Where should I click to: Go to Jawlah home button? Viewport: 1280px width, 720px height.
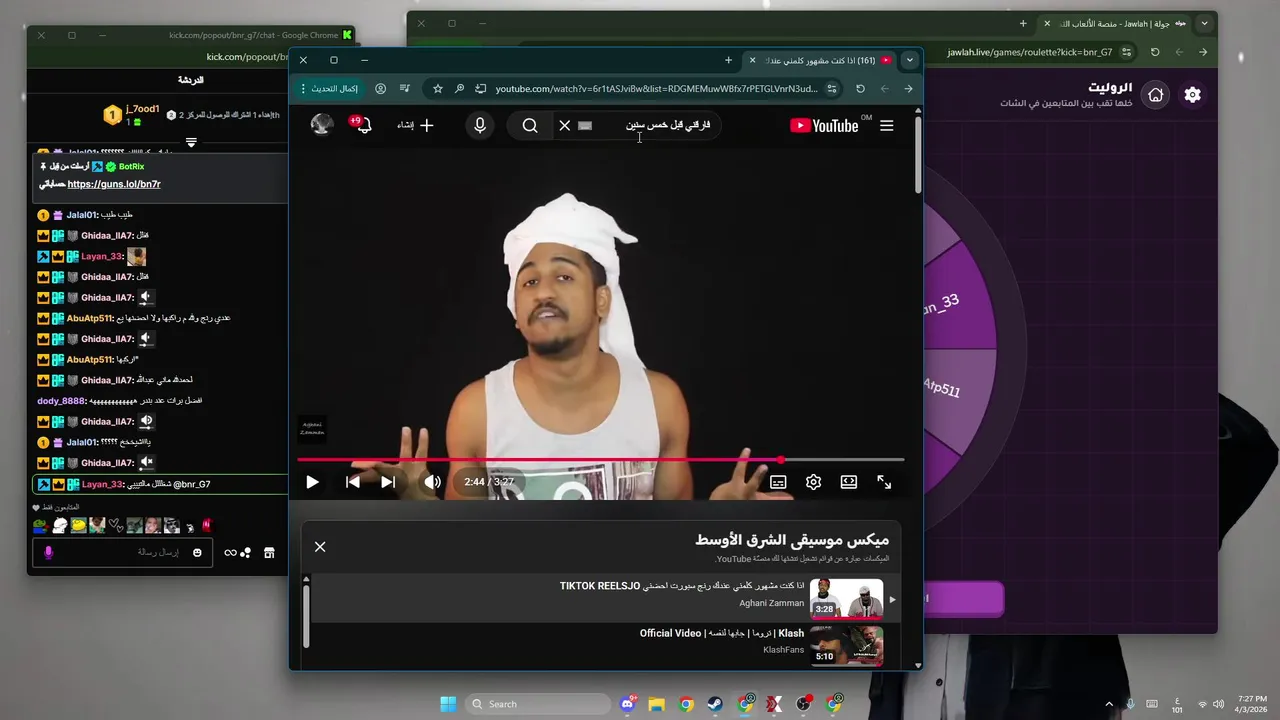pyautogui.click(x=1155, y=95)
